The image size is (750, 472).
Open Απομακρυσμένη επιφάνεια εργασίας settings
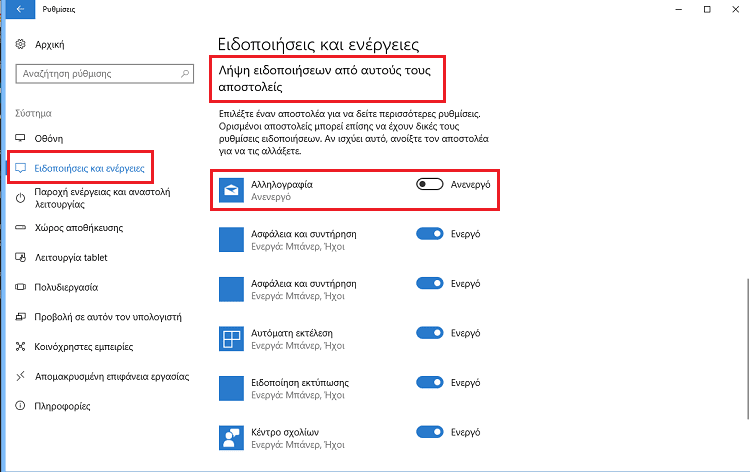pyautogui.click(x=112, y=376)
